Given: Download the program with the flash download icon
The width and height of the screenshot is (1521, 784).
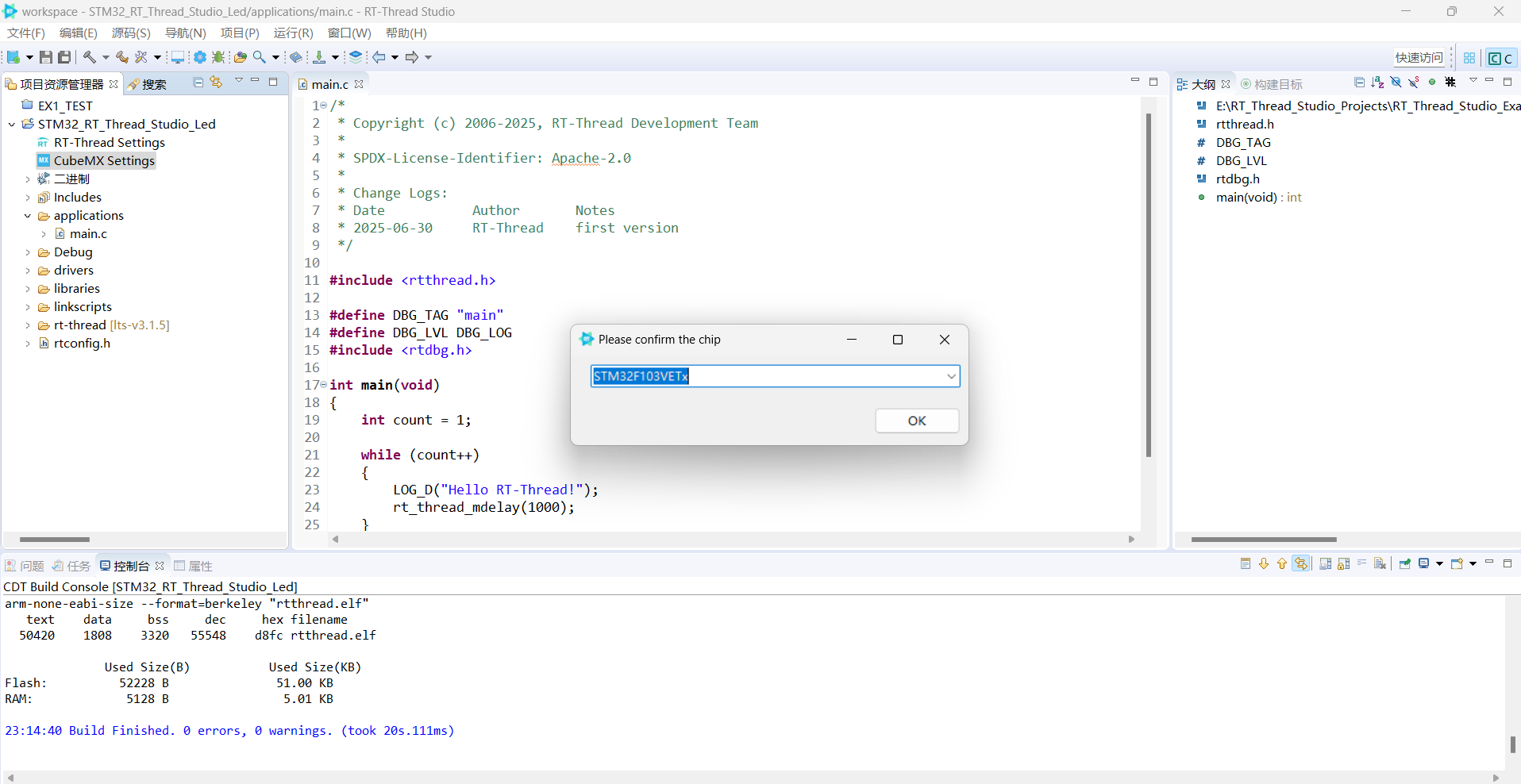Looking at the screenshot, I should [x=319, y=57].
